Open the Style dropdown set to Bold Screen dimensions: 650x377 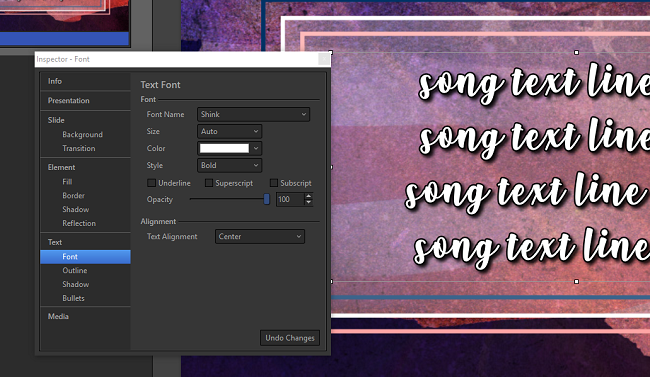[229, 165]
